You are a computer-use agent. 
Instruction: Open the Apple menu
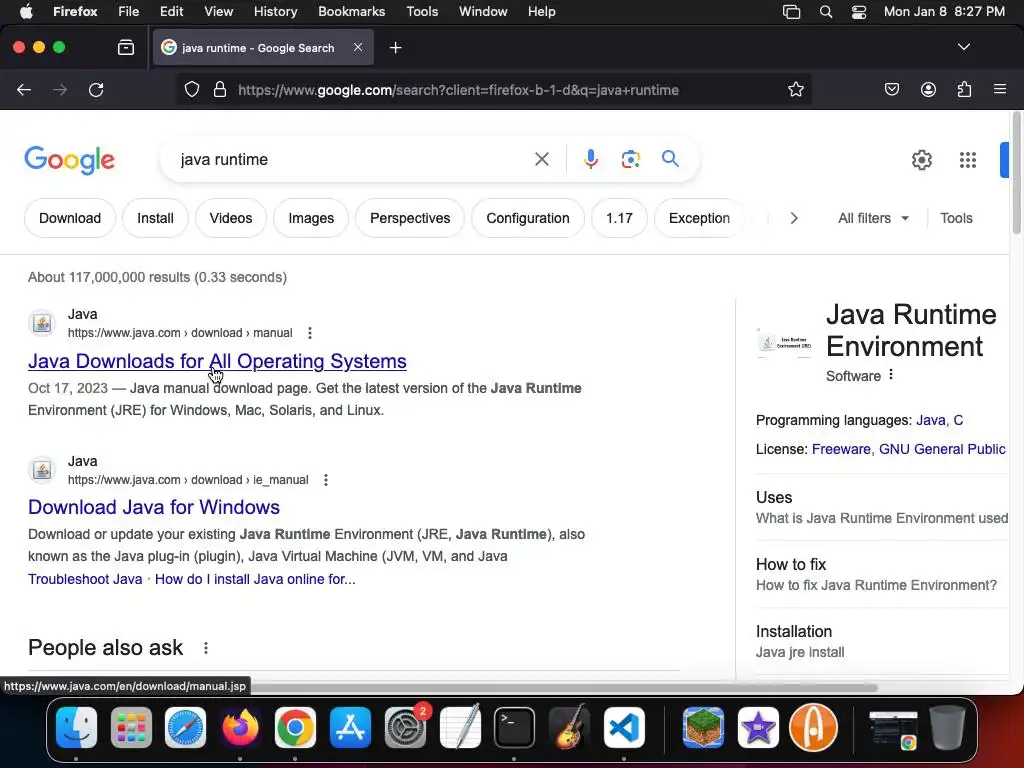(26, 12)
